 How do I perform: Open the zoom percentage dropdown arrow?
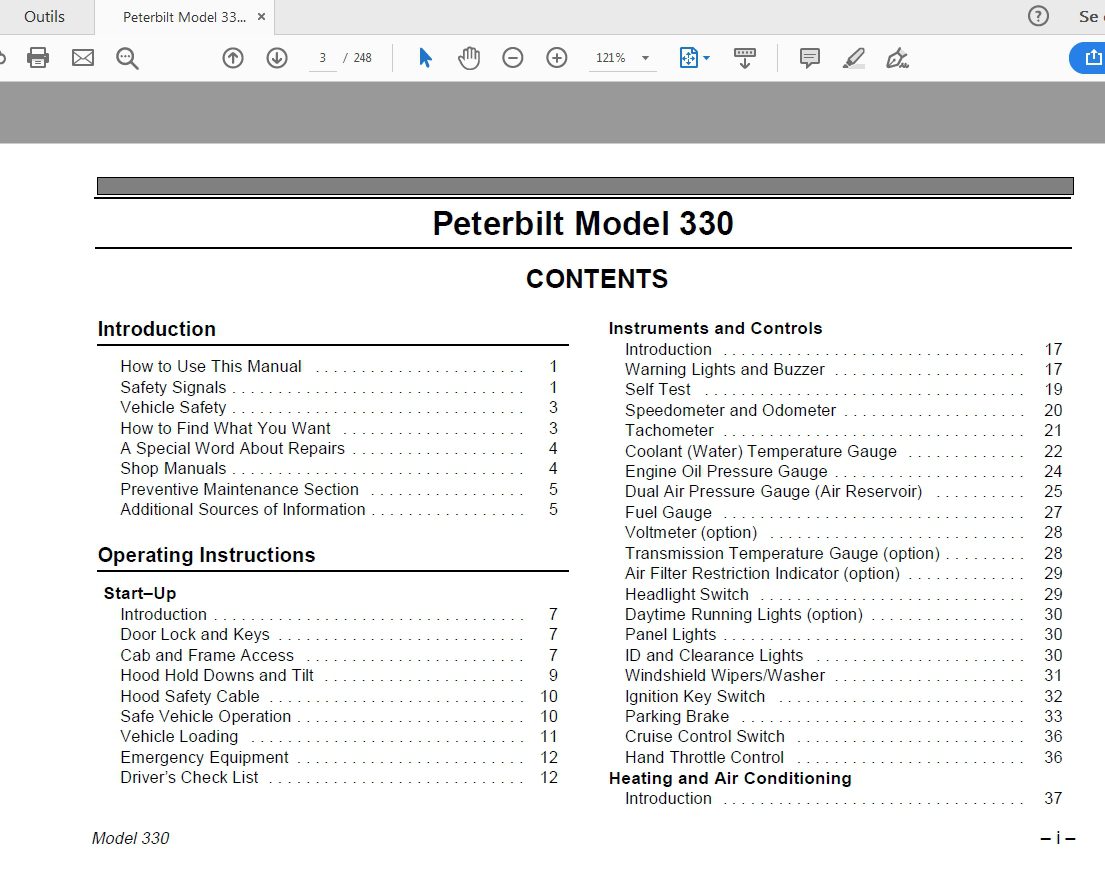[x=645, y=58]
